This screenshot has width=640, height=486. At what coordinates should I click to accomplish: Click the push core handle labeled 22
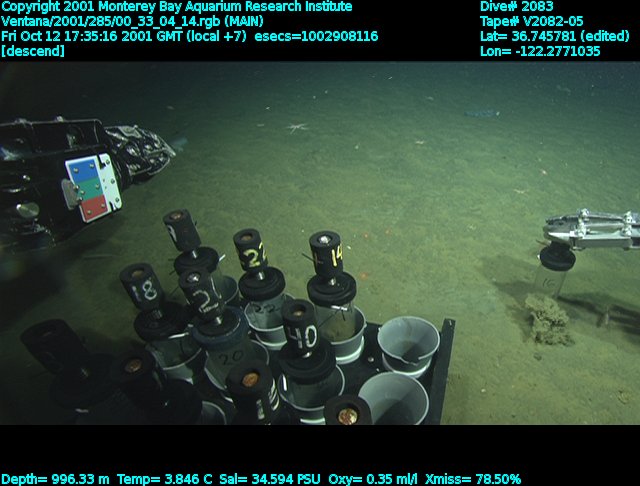point(251,251)
